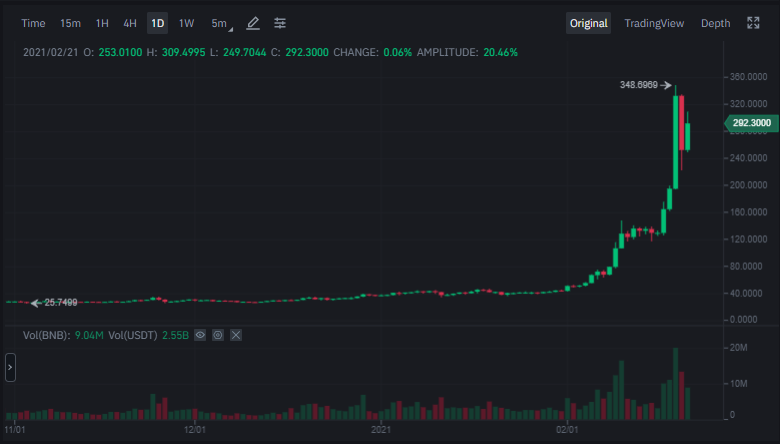Switch to 4H interval
The width and height of the screenshot is (780, 444).
[x=130, y=23]
